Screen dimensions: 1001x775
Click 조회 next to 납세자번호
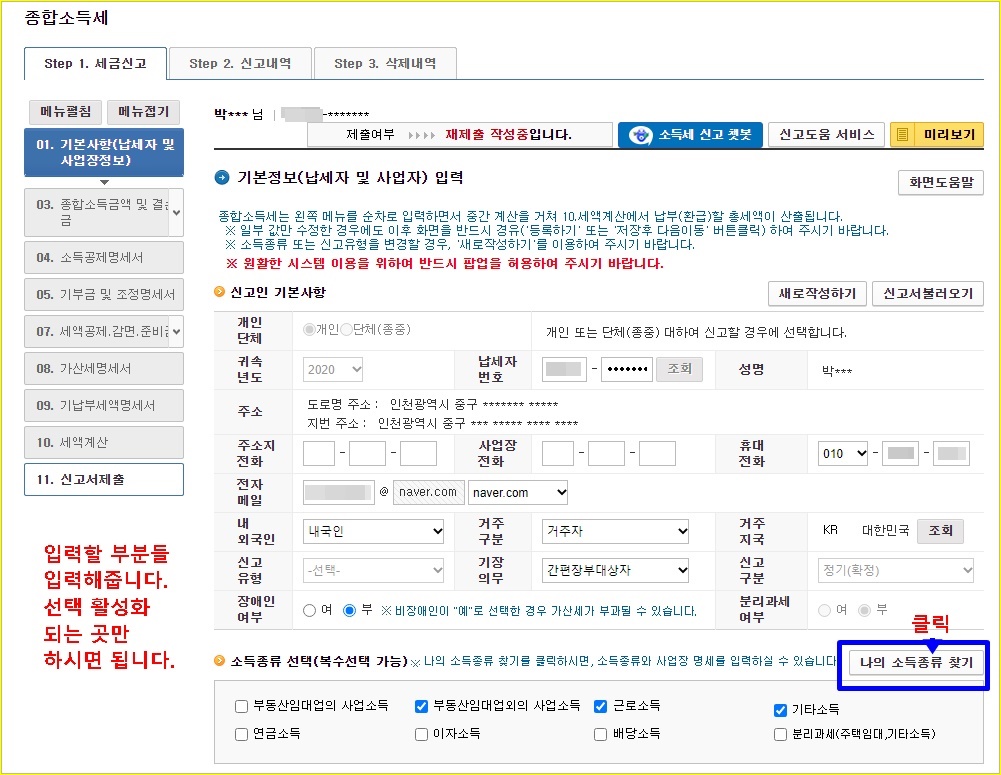point(679,369)
